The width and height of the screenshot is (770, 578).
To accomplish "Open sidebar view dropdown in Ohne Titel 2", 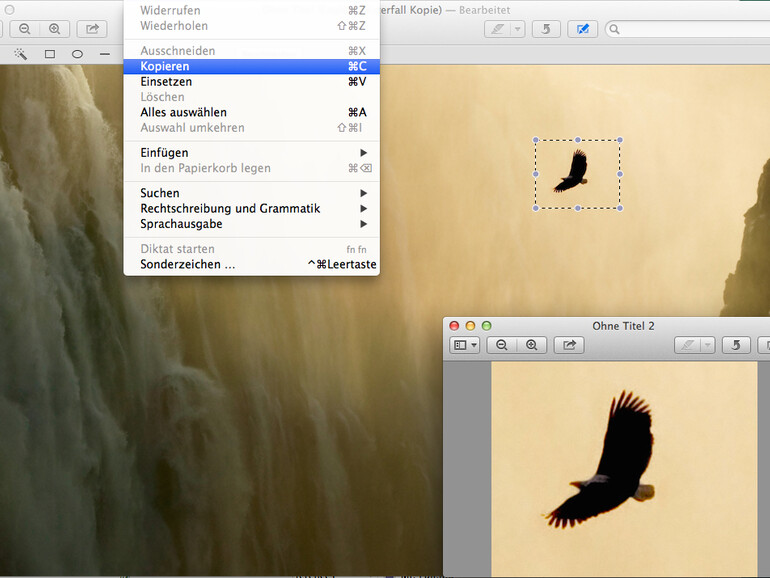I will pos(464,345).
